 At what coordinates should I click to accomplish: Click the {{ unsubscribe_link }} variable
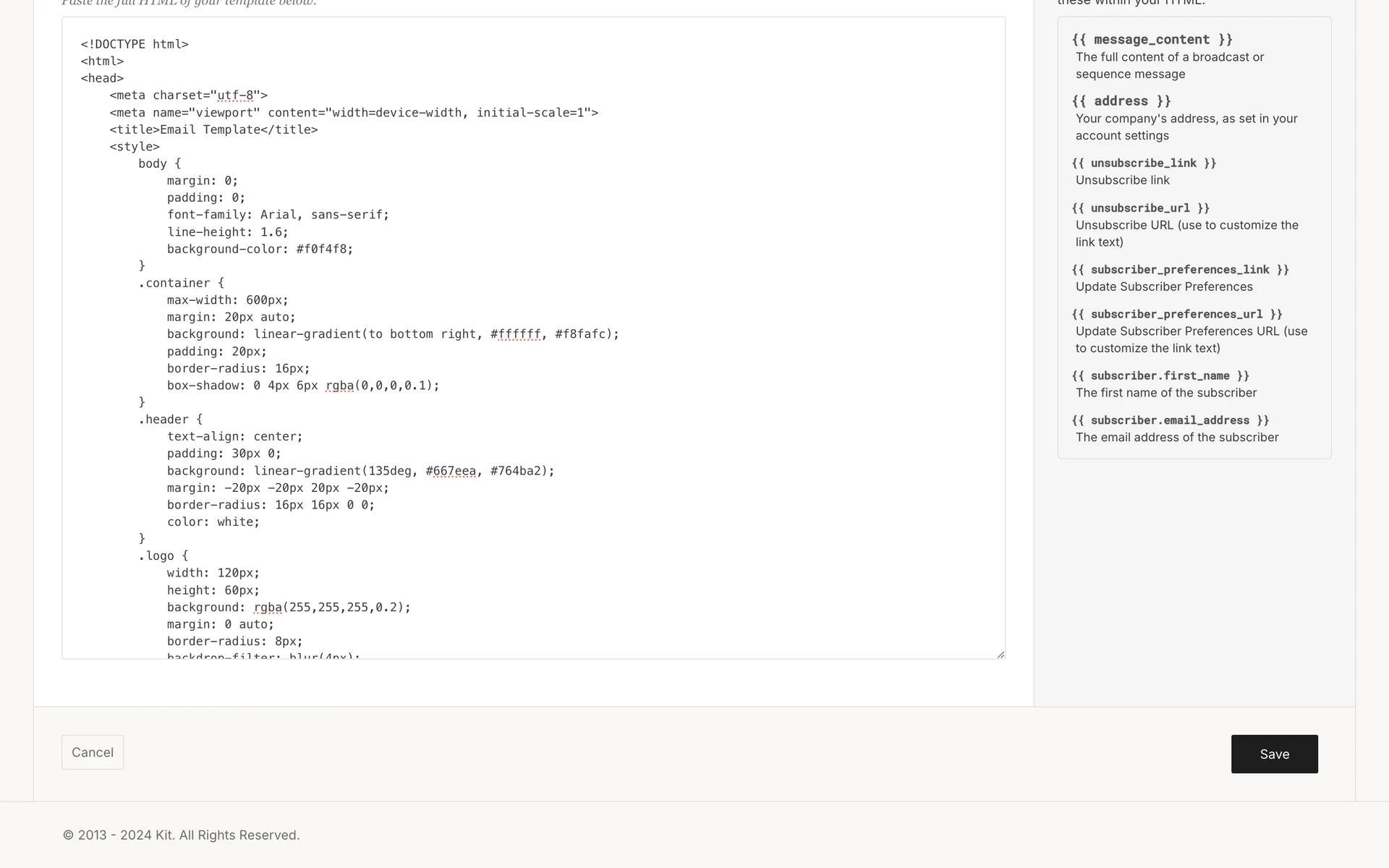[x=1144, y=163]
